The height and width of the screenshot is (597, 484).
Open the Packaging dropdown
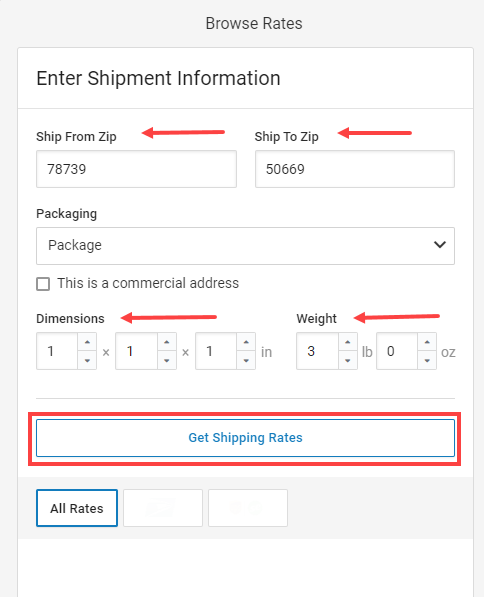pos(245,246)
